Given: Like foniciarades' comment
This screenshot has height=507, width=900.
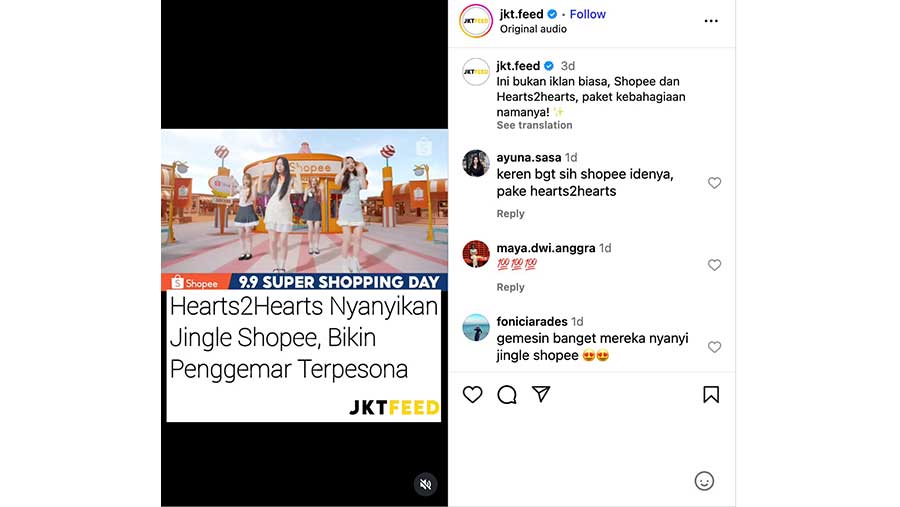Looking at the screenshot, I should point(714,347).
